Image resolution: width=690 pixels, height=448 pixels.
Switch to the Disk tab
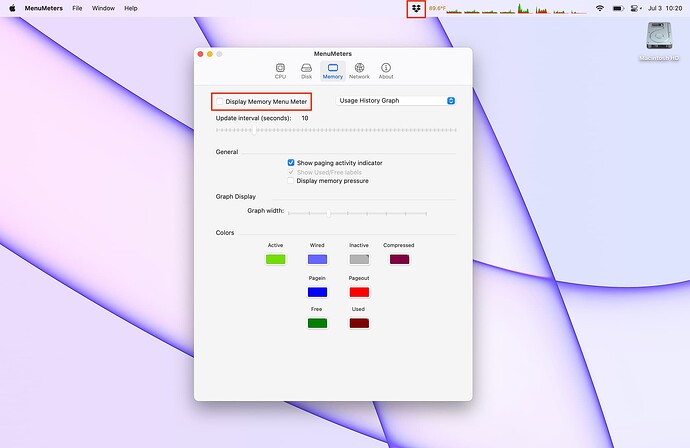[306, 71]
